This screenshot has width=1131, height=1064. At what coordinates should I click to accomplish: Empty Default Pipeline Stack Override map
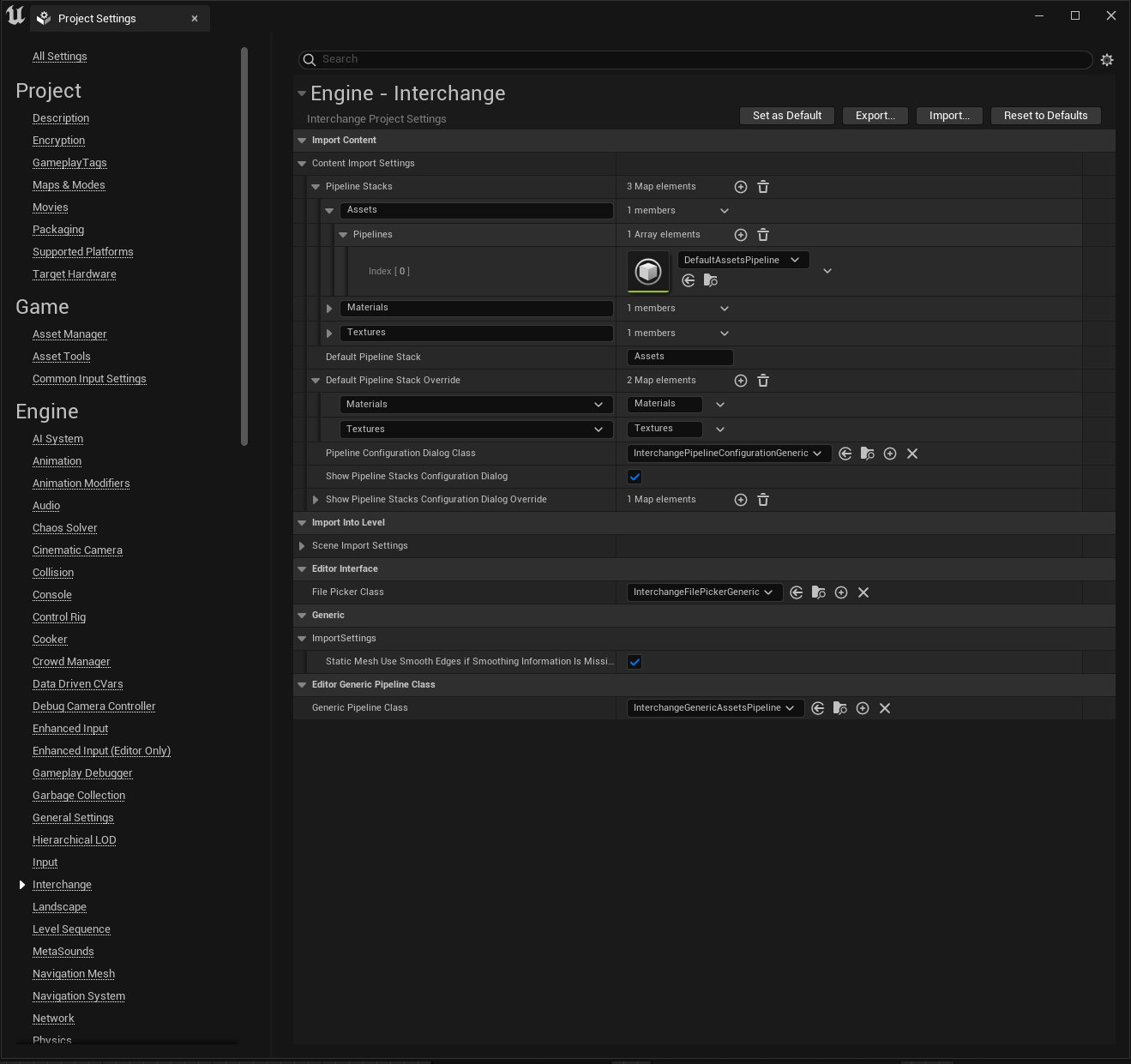click(763, 381)
